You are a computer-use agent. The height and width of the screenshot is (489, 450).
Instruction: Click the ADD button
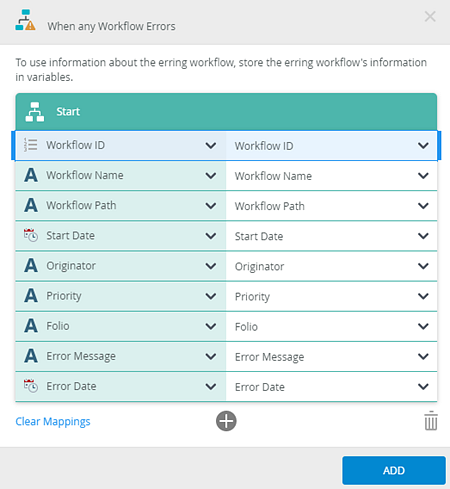point(394,470)
